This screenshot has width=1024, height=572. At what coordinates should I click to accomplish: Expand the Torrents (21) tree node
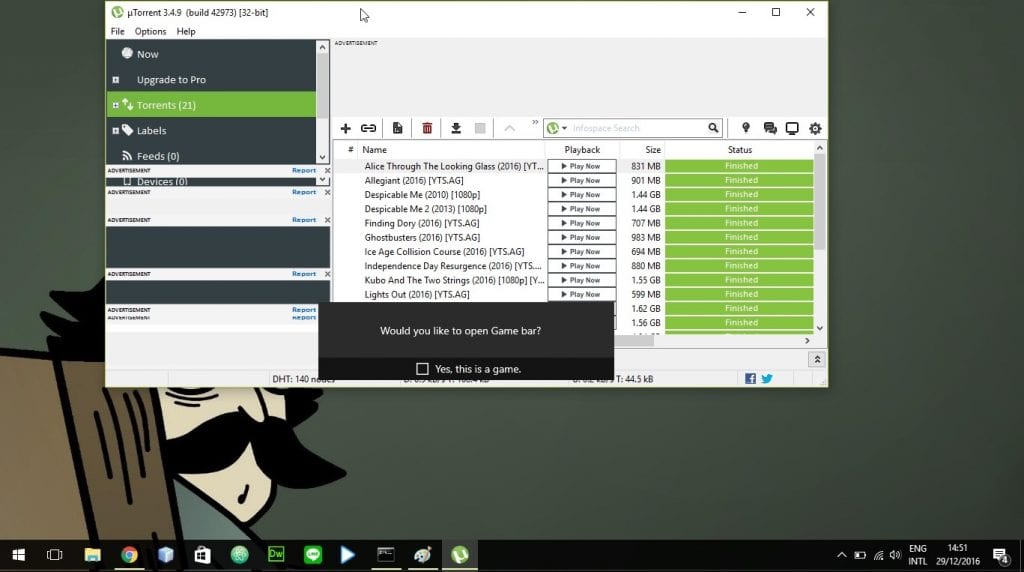coord(116,105)
